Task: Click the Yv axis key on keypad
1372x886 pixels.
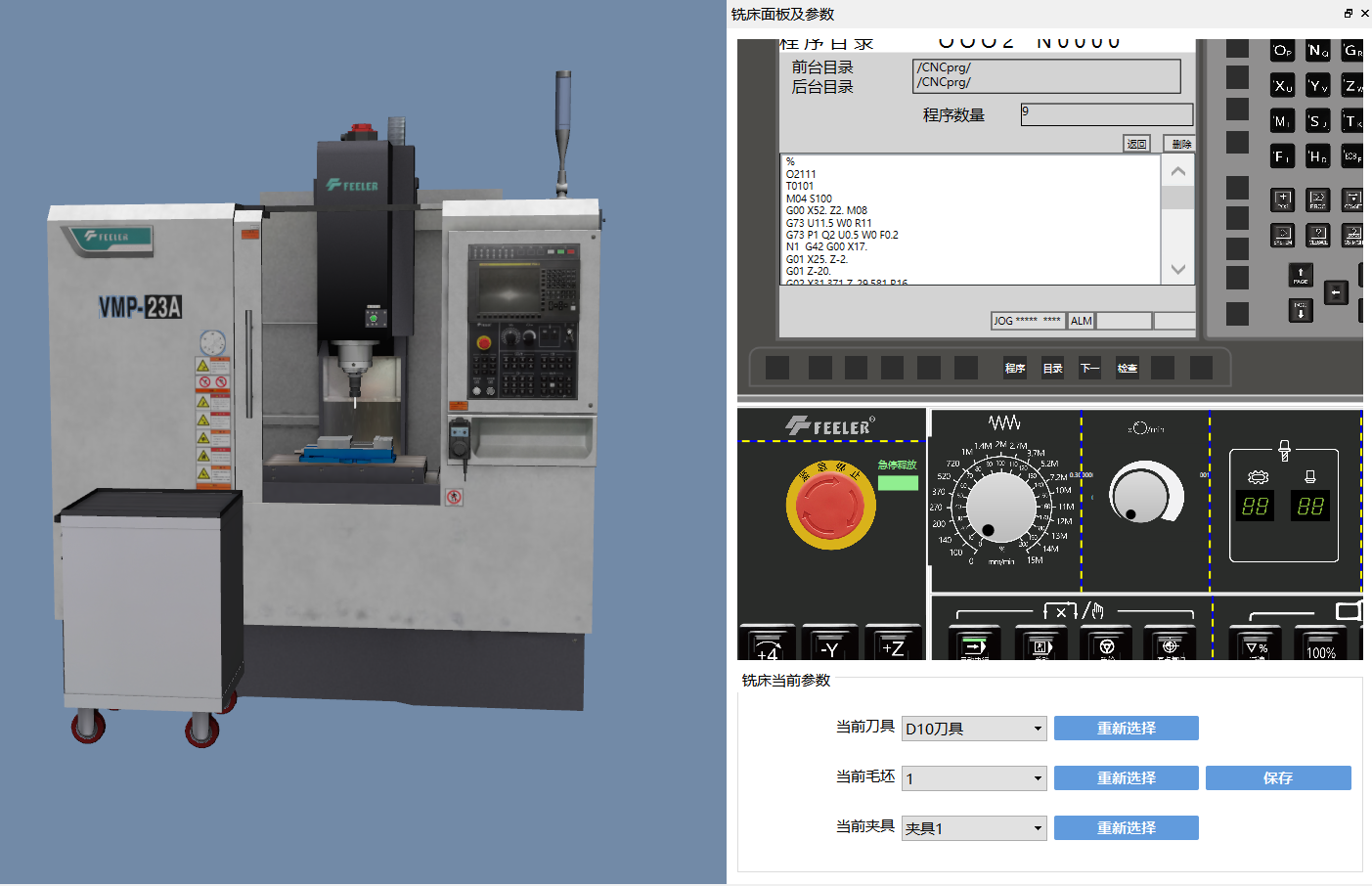Action: click(1318, 85)
